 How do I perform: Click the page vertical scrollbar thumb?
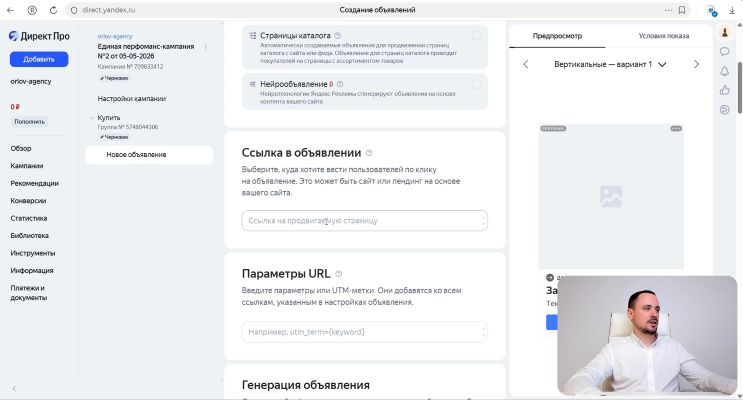click(740, 88)
